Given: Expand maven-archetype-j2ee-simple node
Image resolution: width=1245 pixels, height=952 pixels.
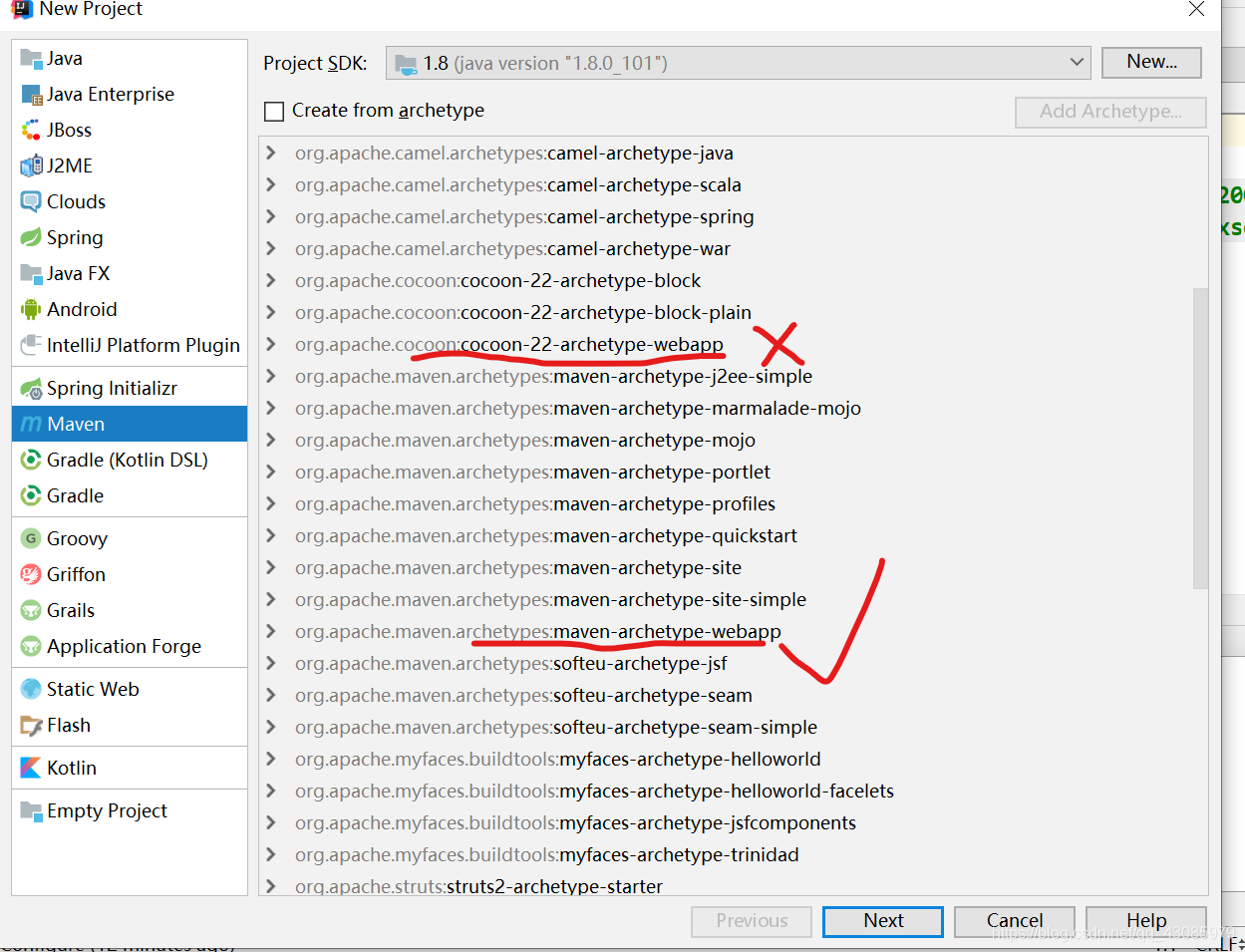Looking at the screenshot, I should coord(270,376).
